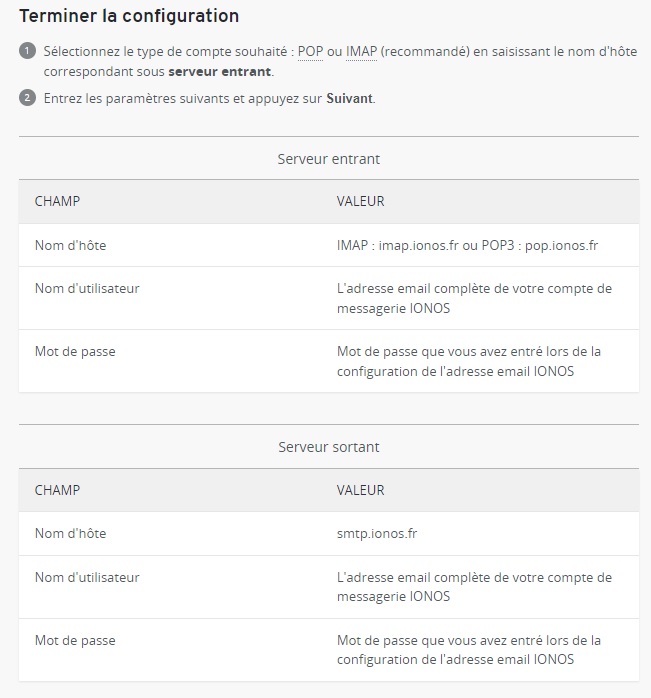Select the 'Nom d'hôte' cell under Serveur entrant
651x698 pixels.
pos(70,245)
